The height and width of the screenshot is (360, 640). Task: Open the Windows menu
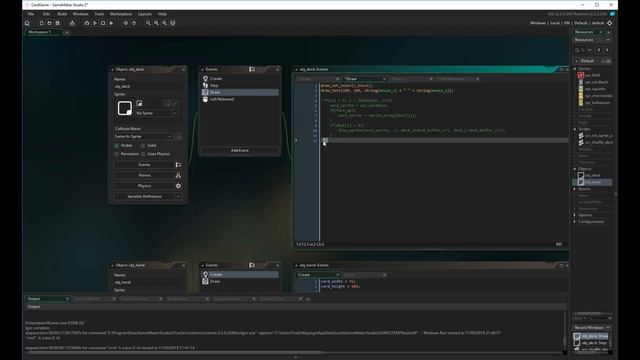click(x=80, y=14)
